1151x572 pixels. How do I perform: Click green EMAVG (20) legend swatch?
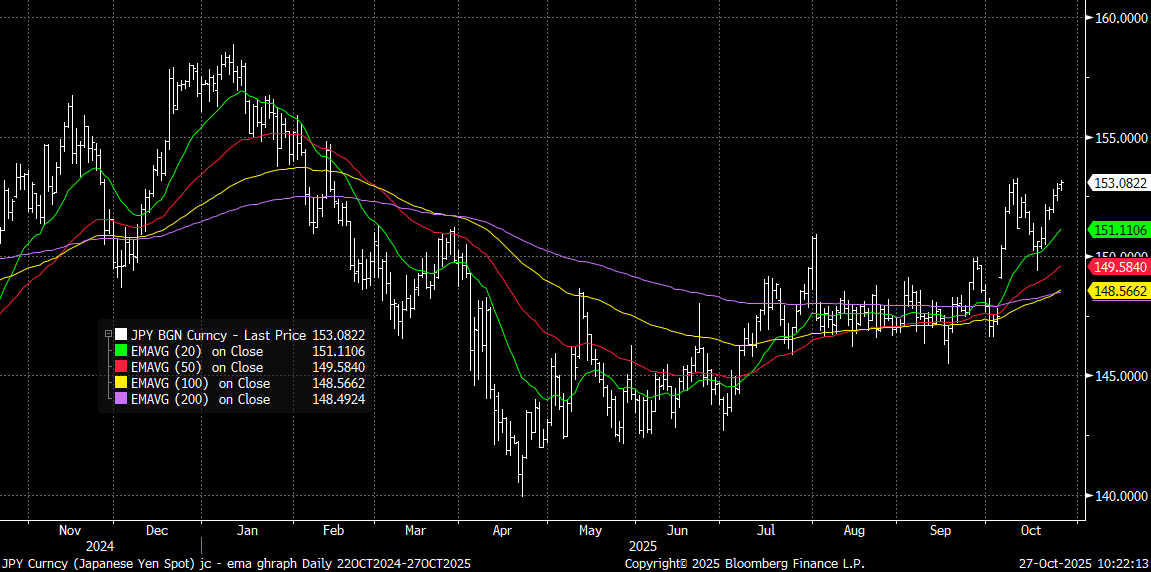tap(121, 351)
